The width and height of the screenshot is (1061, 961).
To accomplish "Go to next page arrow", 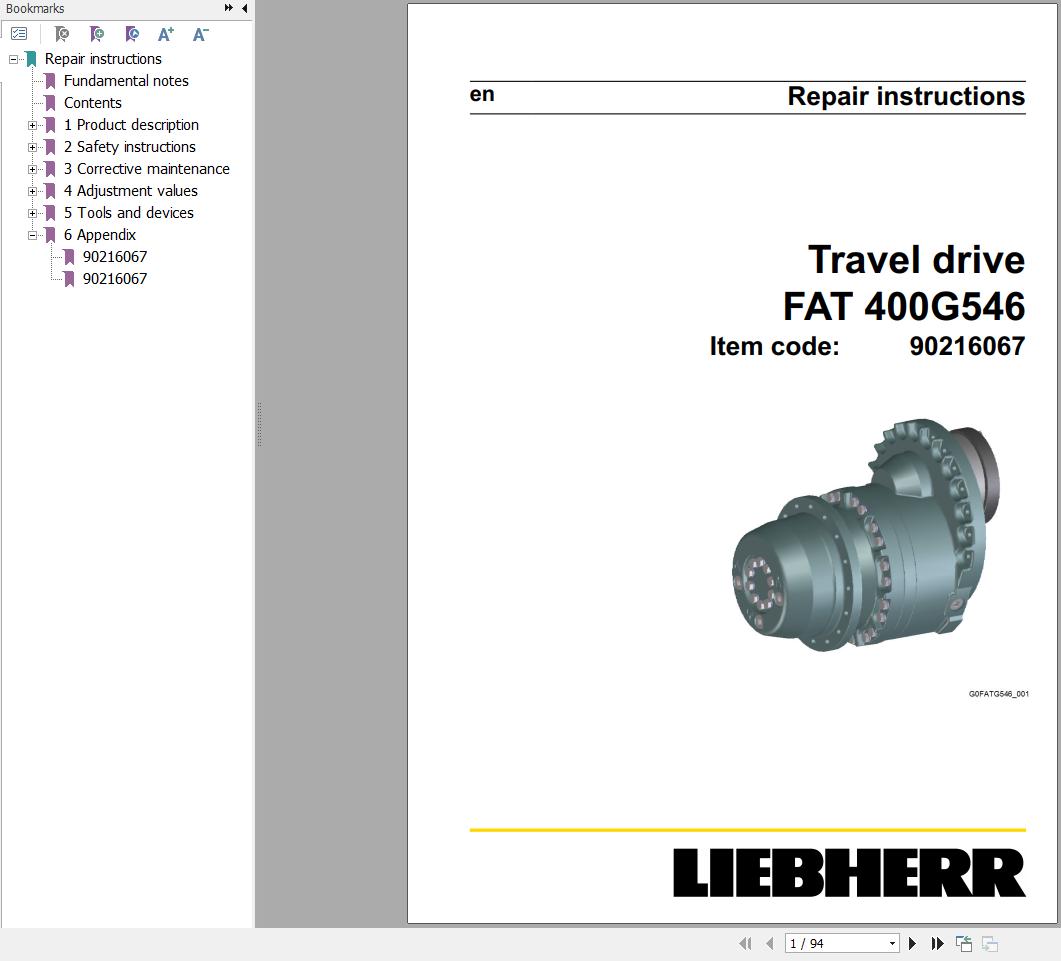I will point(912,943).
